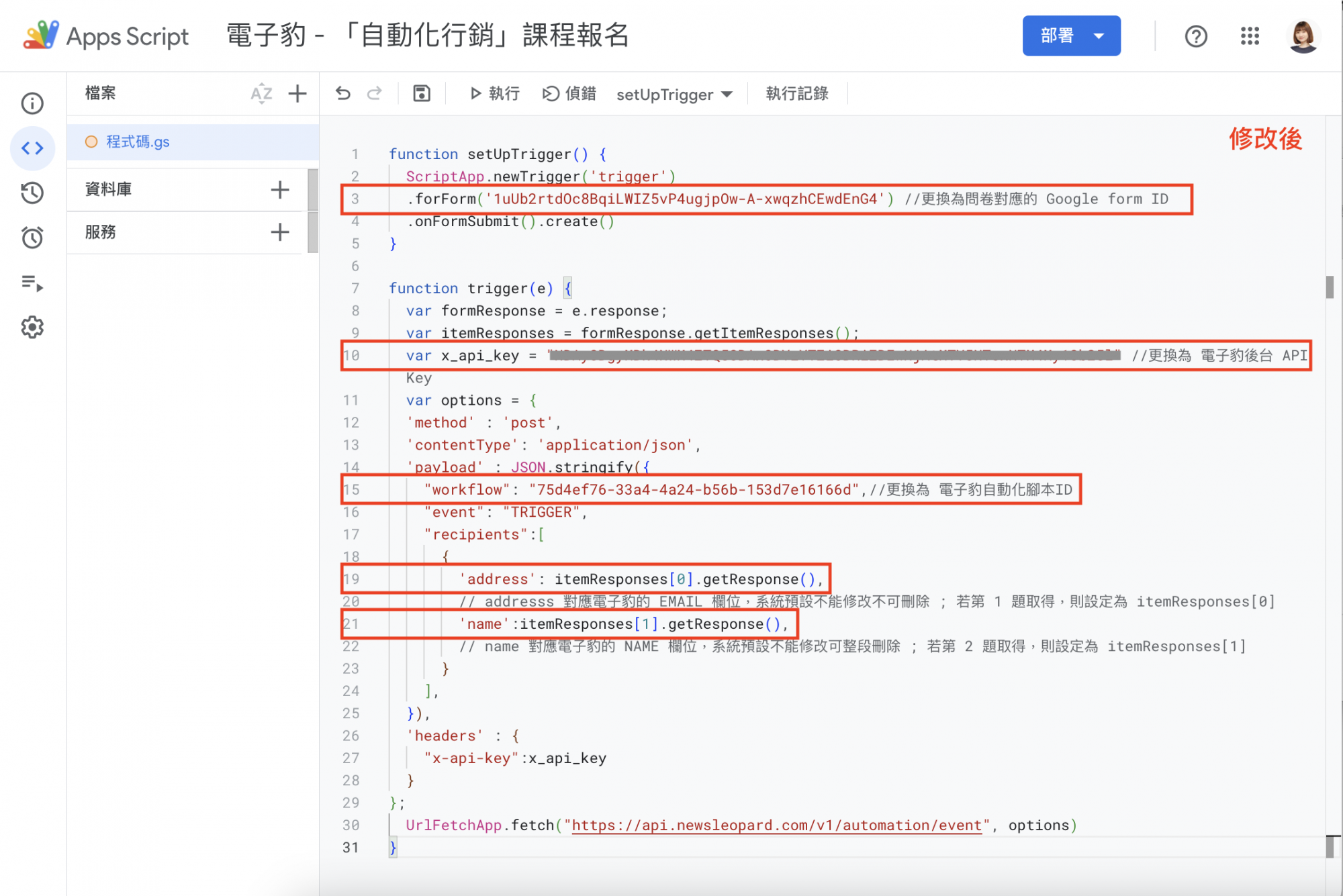This screenshot has width=1343, height=896.
Task: Open Project Settings gear icon
Action: 32,328
